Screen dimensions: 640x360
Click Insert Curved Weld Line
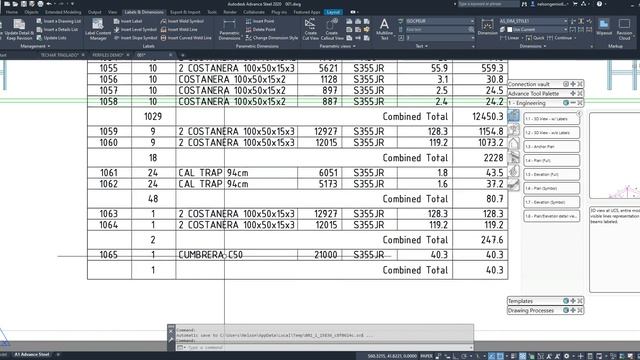[186, 38]
